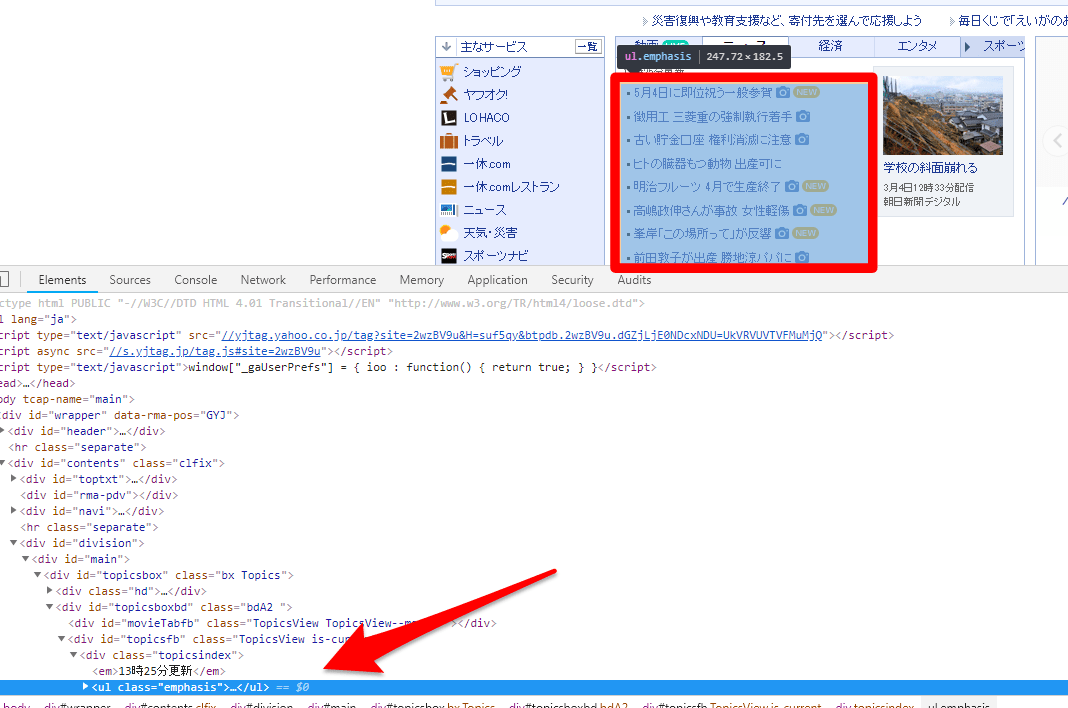Click the 天気・災害 weather icon
This screenshot has height=708, width=1068.
(x=448, y=233)
